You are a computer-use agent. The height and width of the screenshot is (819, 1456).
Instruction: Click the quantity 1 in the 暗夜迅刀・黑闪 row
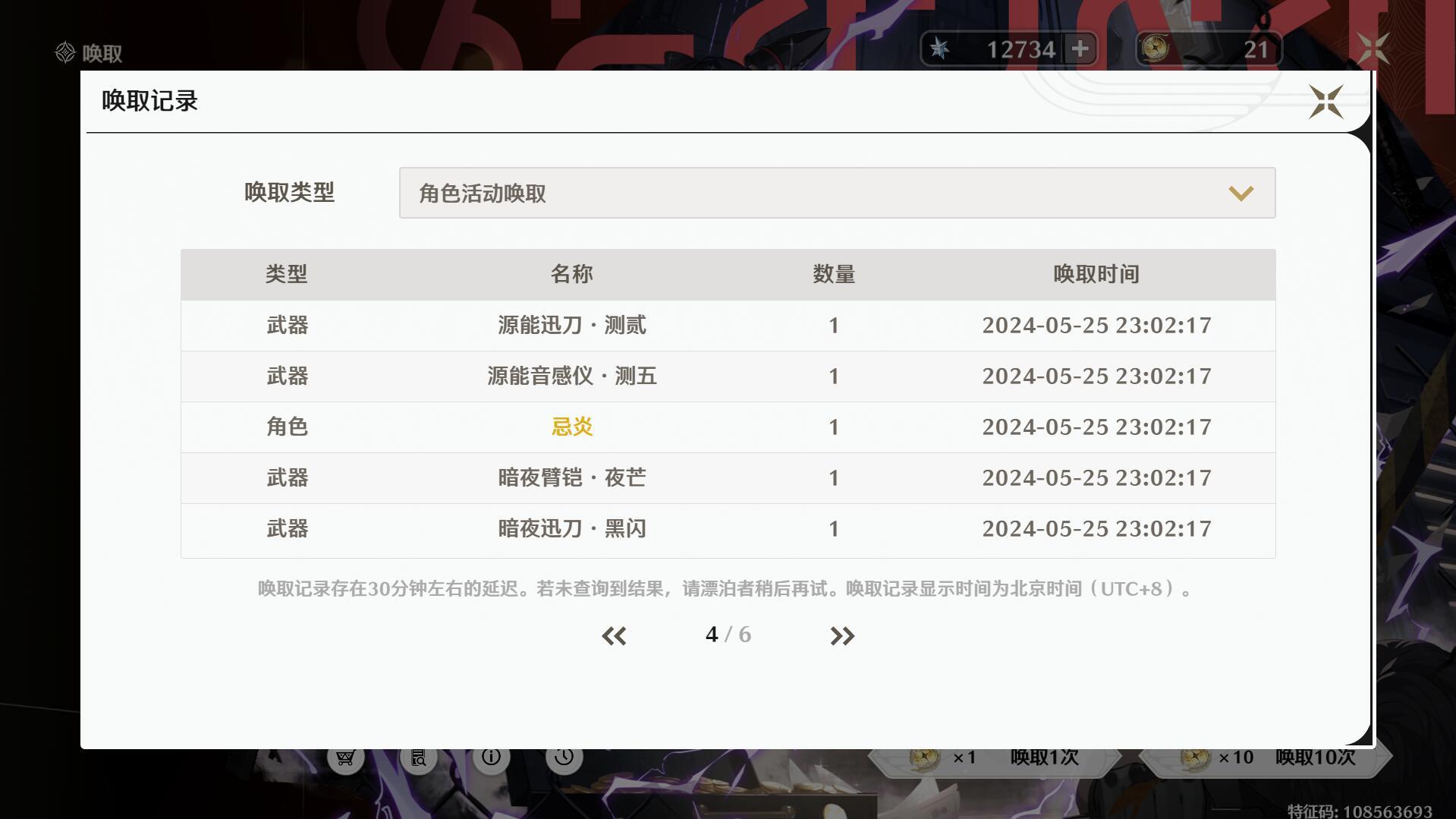tap(834, 530)
